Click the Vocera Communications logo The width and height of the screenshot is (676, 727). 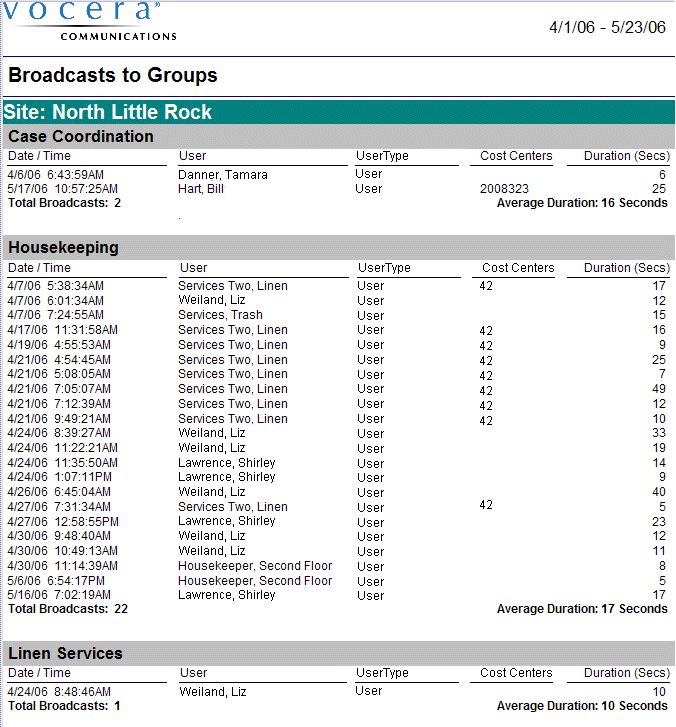coord(90,20)
